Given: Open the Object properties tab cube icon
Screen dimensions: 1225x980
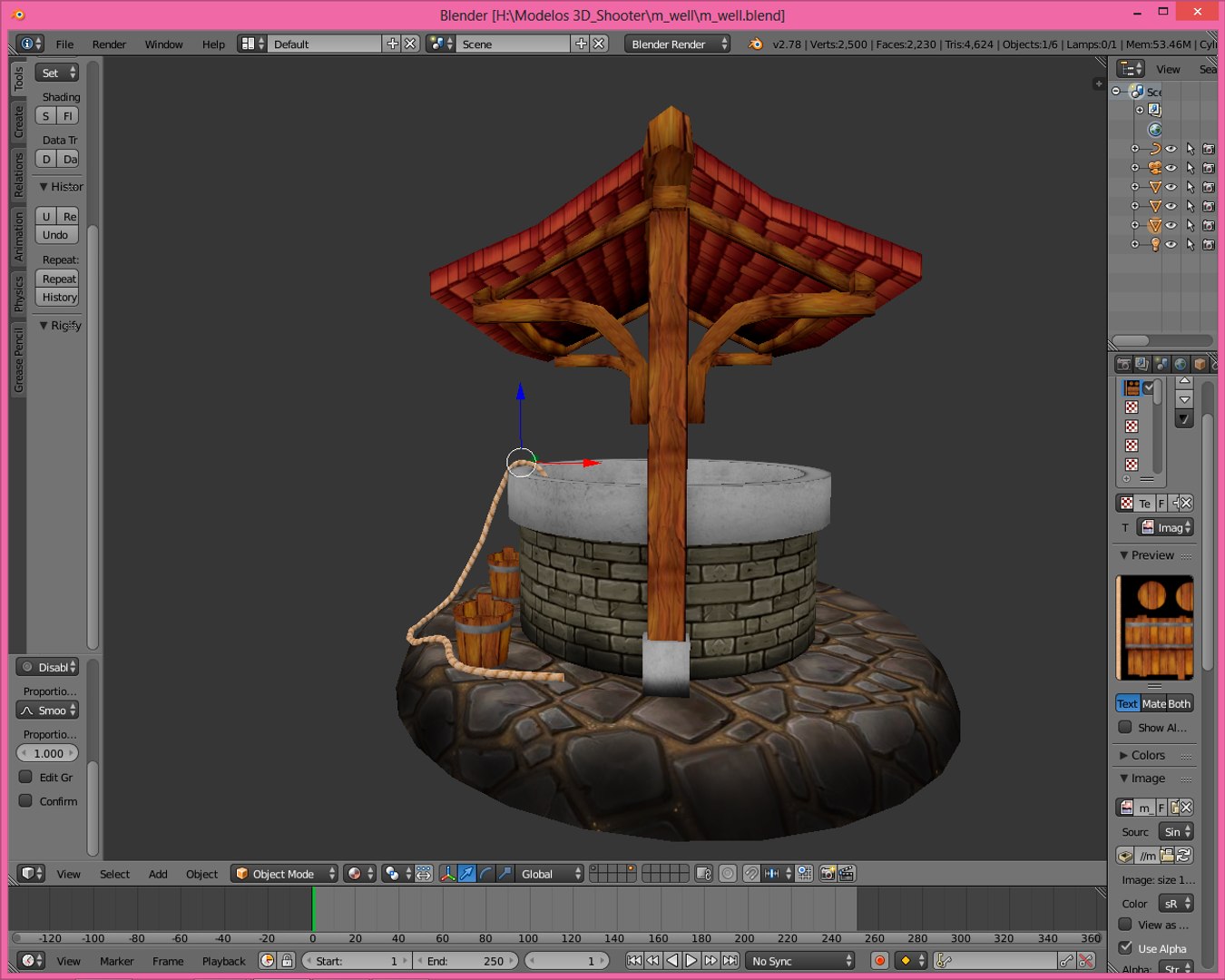Looking at the screenshot, I should click(1200, 364).
